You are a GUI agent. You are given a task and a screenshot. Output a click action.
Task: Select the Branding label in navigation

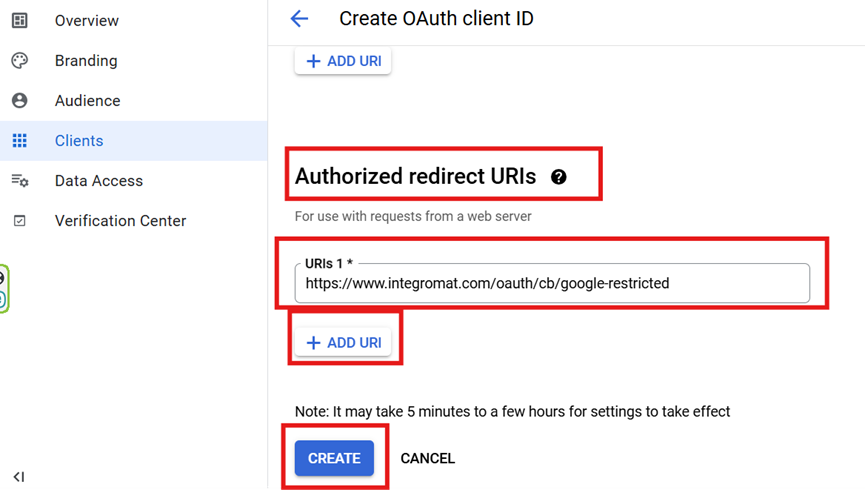[86, 61]
